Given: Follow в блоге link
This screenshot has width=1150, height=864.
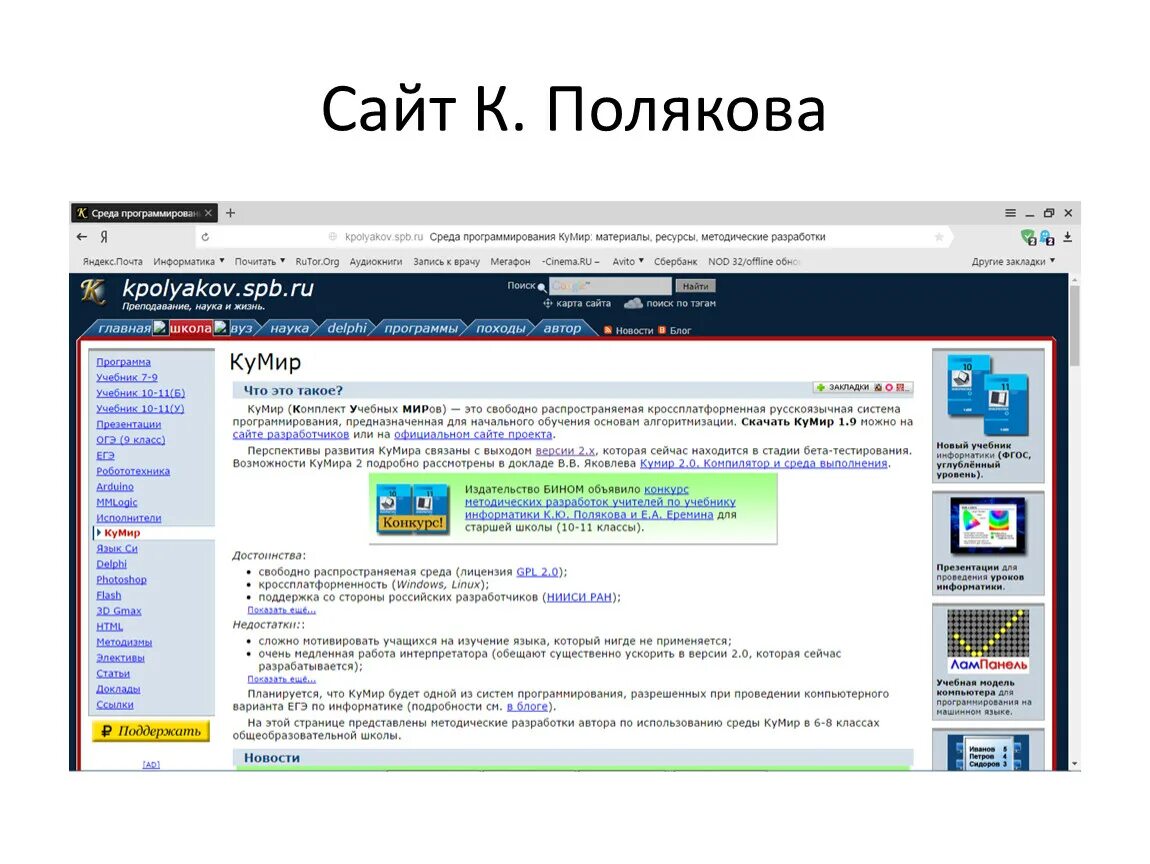Looking at the screenshot, I should [527, 706].
